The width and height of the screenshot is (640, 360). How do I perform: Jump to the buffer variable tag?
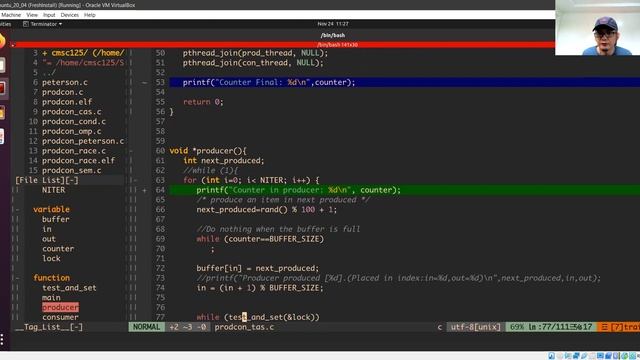coord(56,219)
